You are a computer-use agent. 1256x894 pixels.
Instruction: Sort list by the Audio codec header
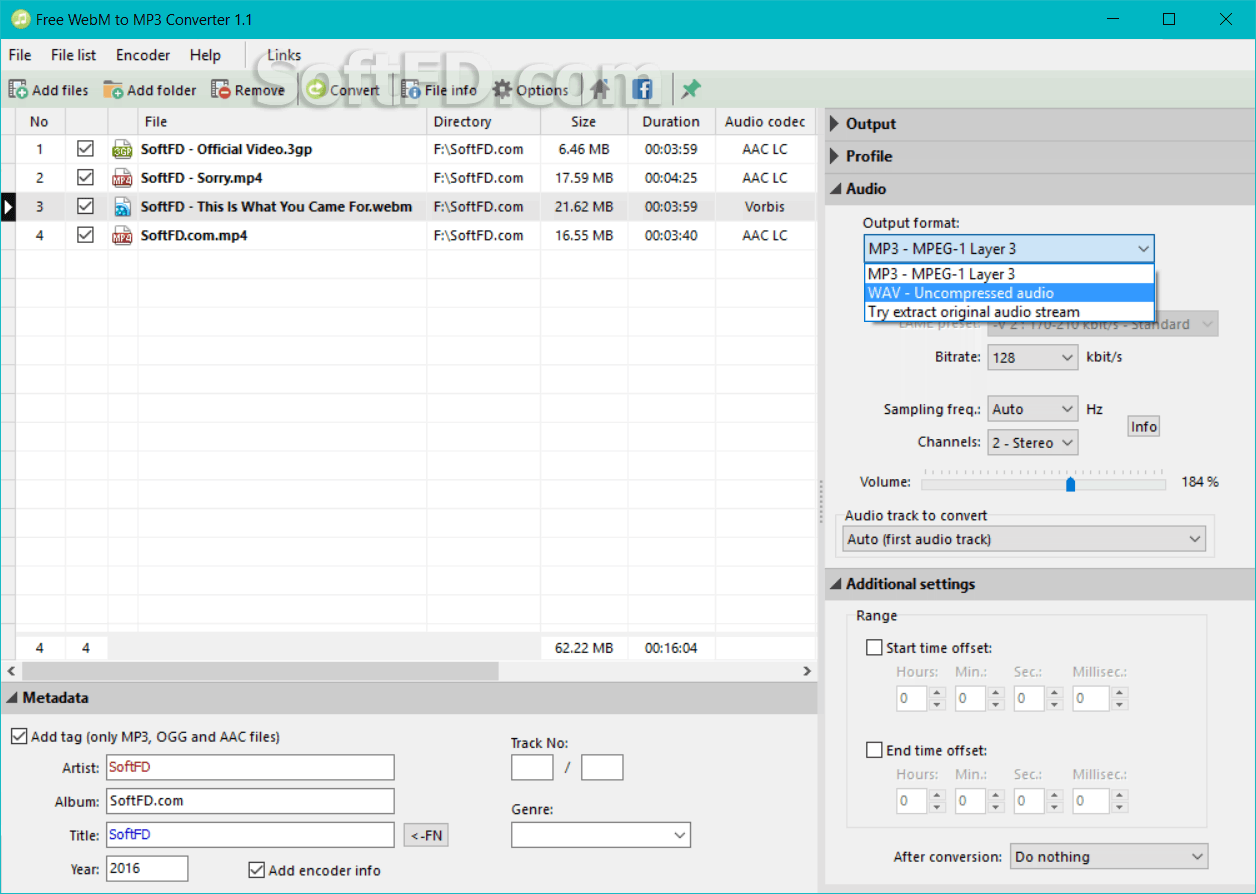765,122
